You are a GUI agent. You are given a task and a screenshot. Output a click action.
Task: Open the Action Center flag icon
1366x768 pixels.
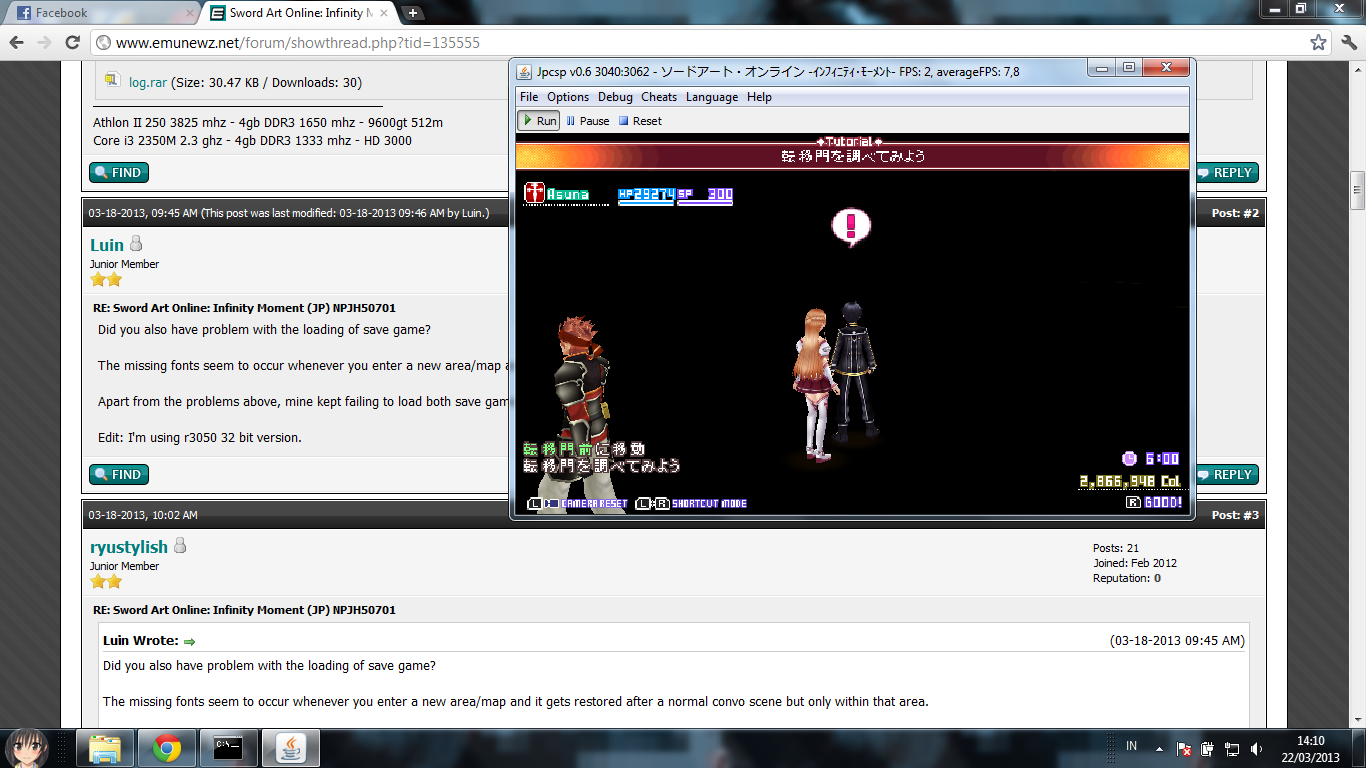[1183, 748]
